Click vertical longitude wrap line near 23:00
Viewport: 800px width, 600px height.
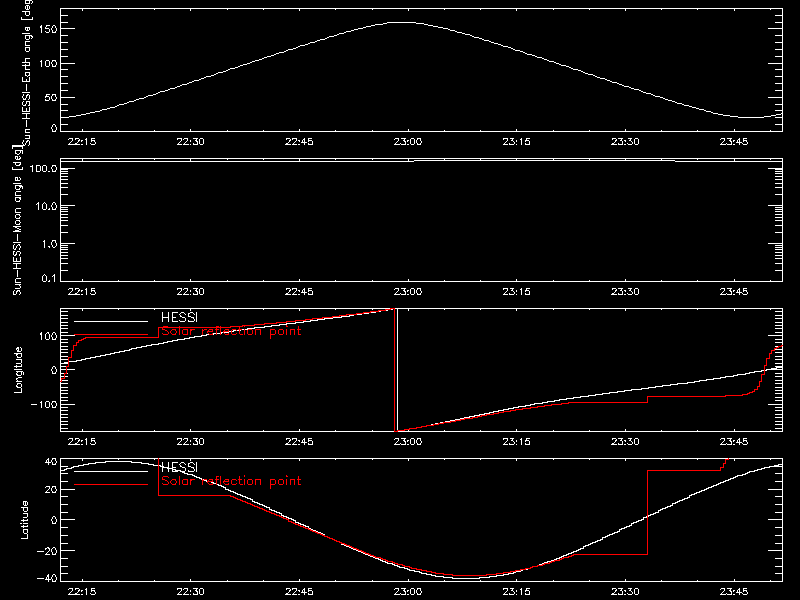(396, 370)
